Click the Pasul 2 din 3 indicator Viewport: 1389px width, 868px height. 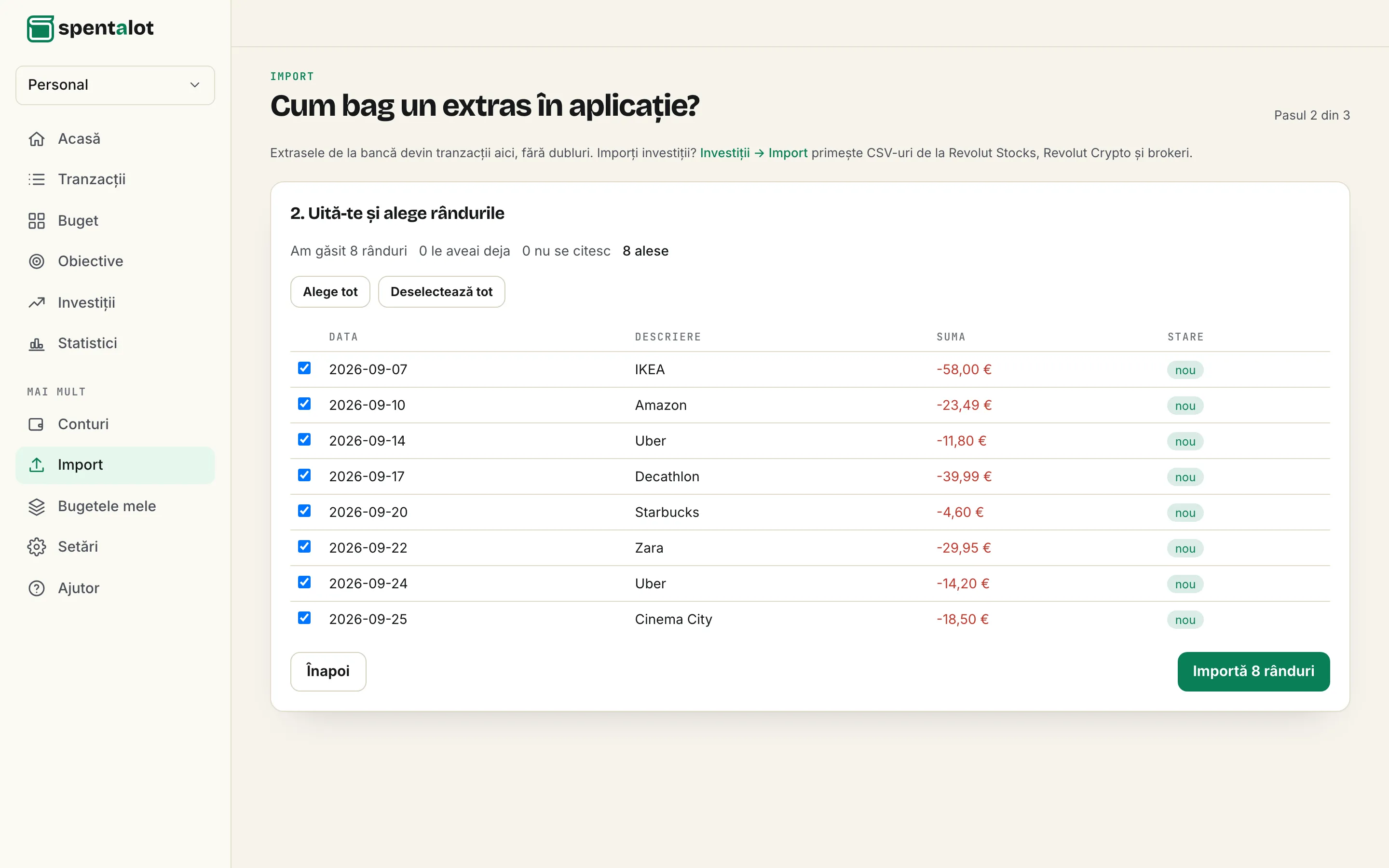1311,115
